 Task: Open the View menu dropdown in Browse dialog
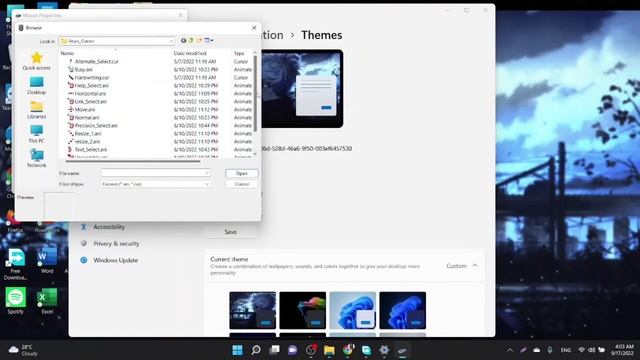click(209, 40)
